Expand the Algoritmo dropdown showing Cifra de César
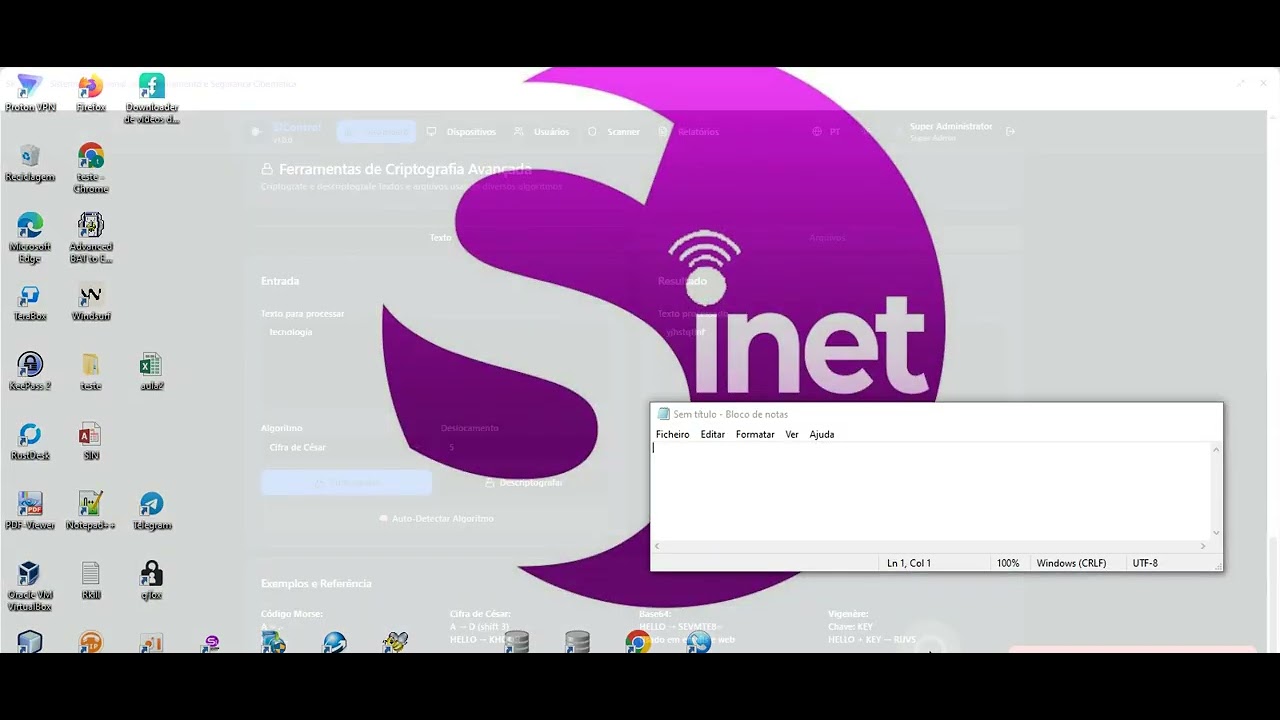 point(346,447)
